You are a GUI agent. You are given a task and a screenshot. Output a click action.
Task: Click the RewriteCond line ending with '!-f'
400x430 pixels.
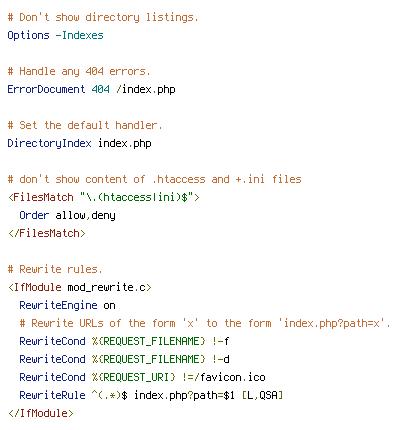124,341
